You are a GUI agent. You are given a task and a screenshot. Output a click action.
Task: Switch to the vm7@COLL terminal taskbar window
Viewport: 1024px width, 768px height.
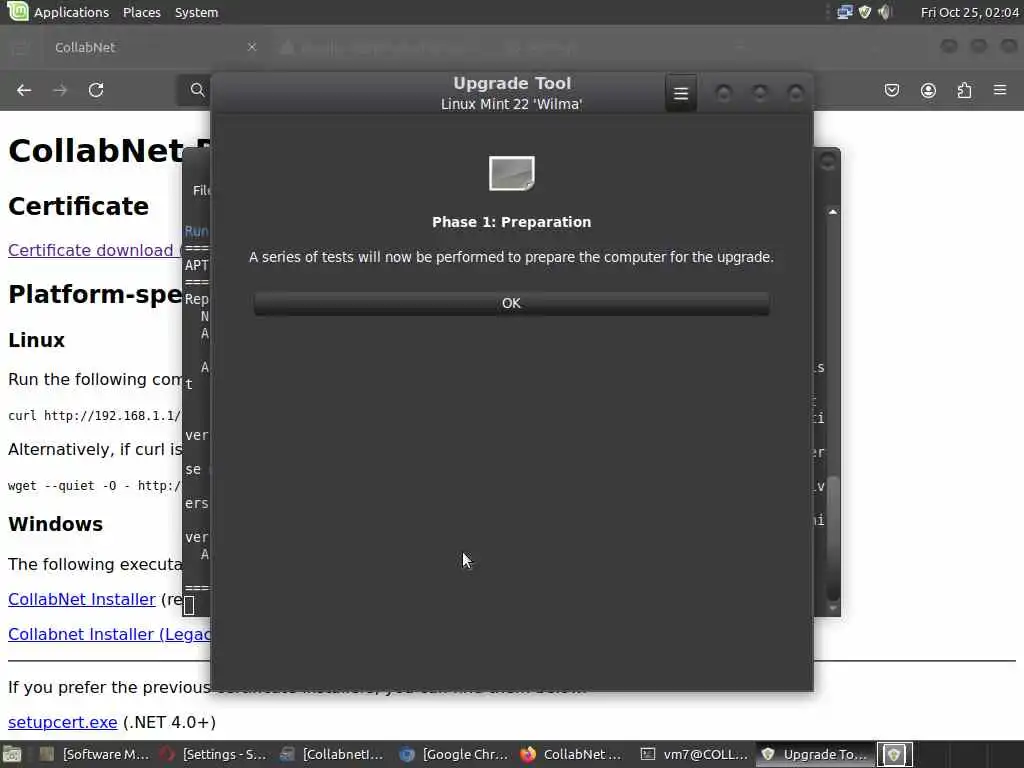(694, 754)
